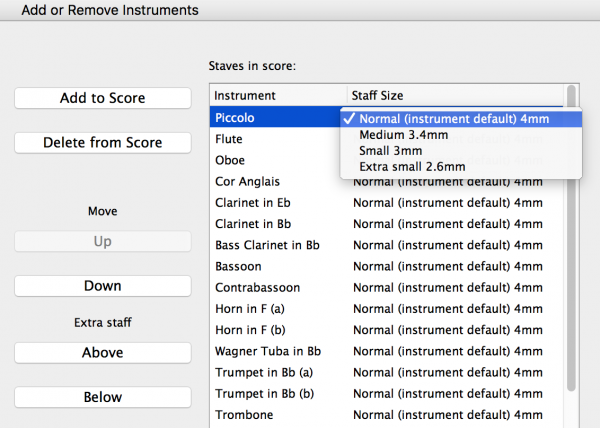Add an extra staff Above

click(x=103, y=352)
